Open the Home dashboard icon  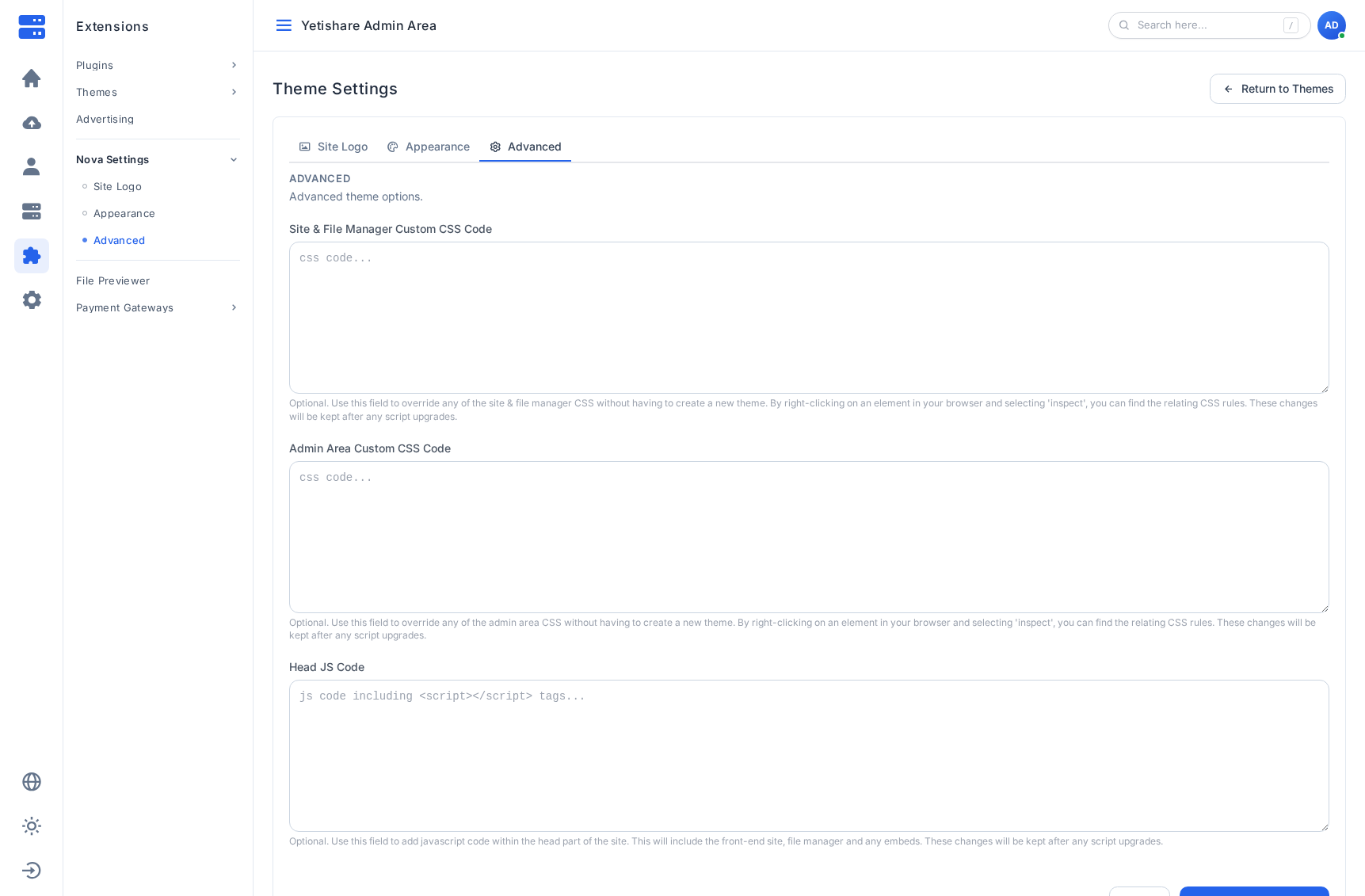click(32, 78)
